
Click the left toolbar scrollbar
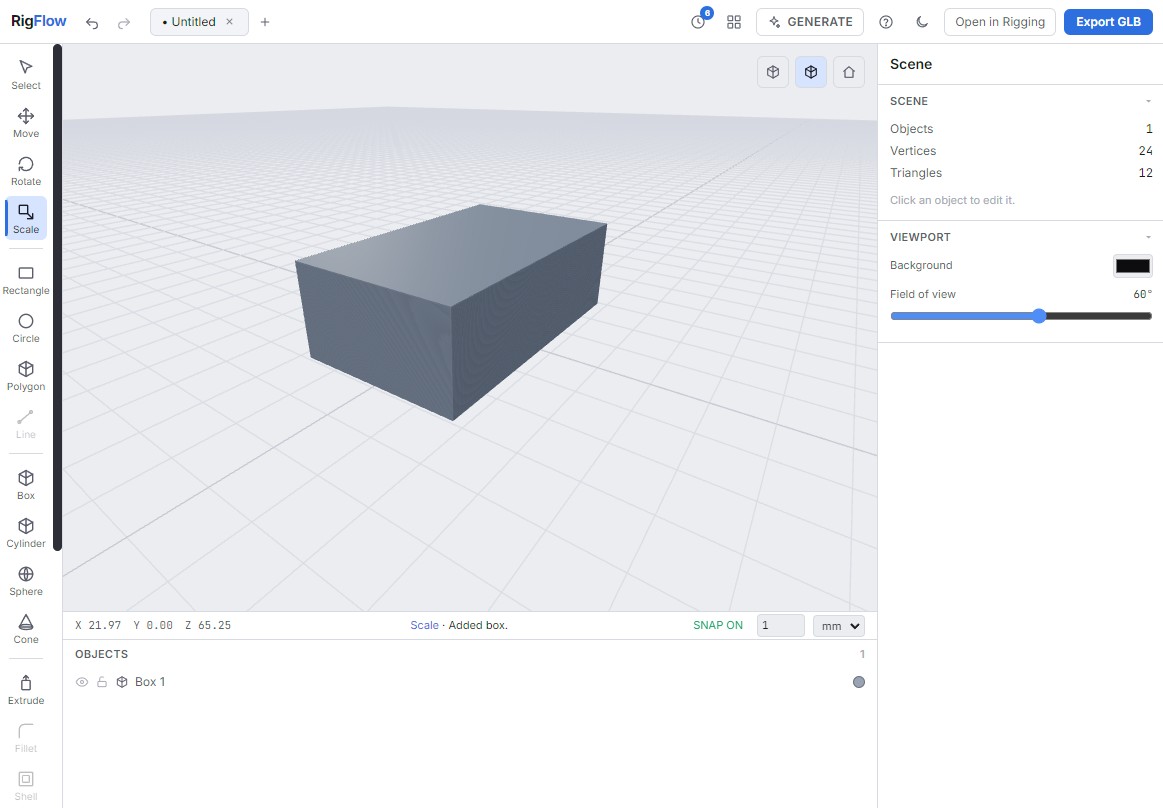coord(57,297)
